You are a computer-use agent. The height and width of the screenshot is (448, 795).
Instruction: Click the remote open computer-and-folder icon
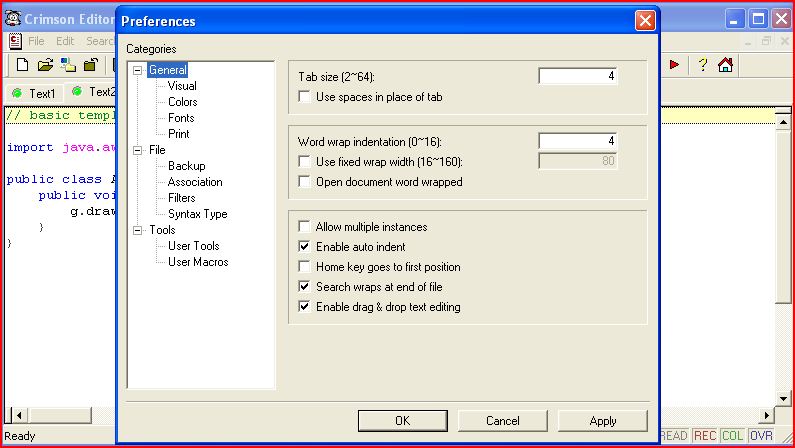pos(68,65)
